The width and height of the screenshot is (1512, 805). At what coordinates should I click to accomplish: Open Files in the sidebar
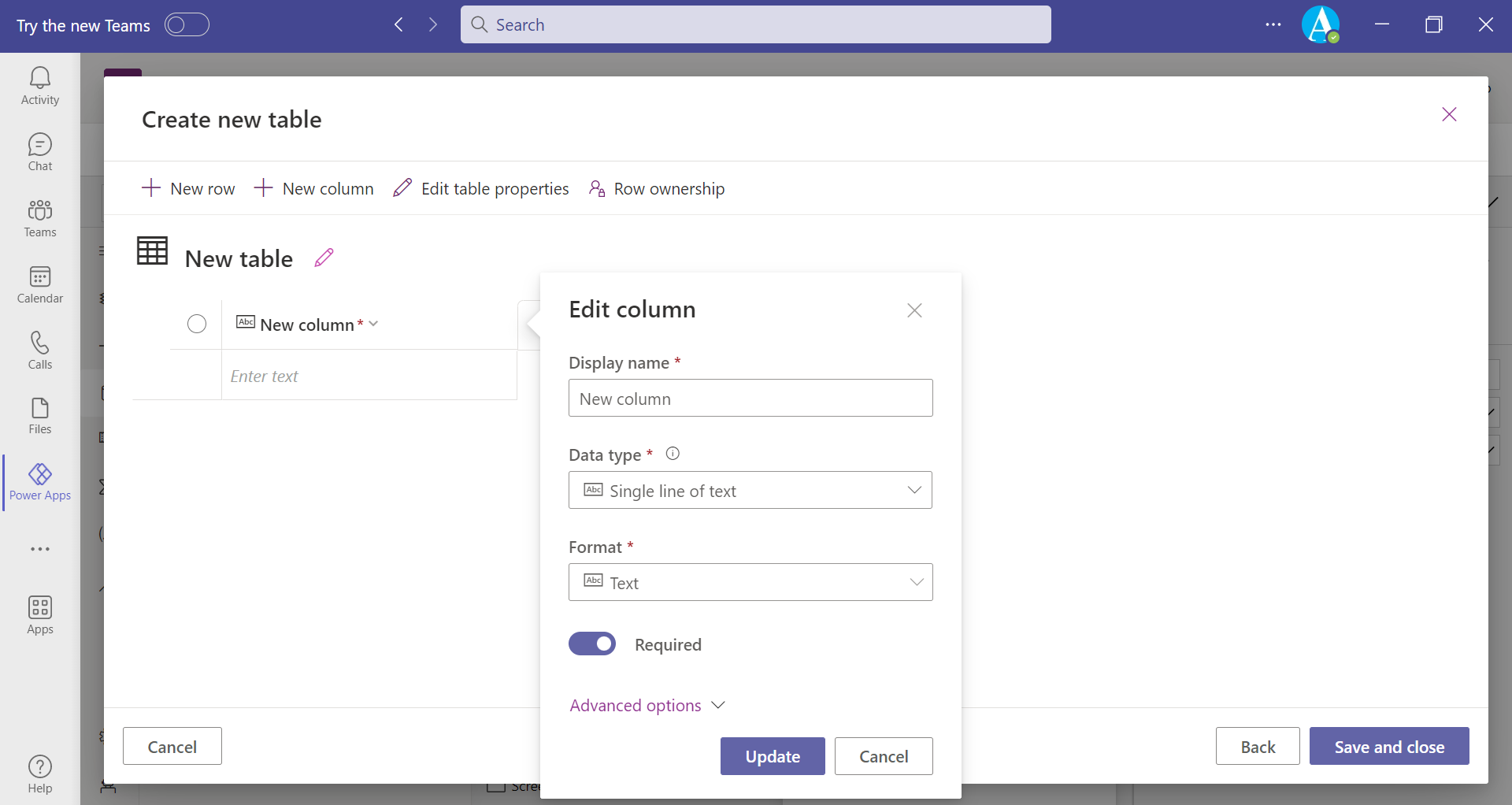(x=40, y=416)
